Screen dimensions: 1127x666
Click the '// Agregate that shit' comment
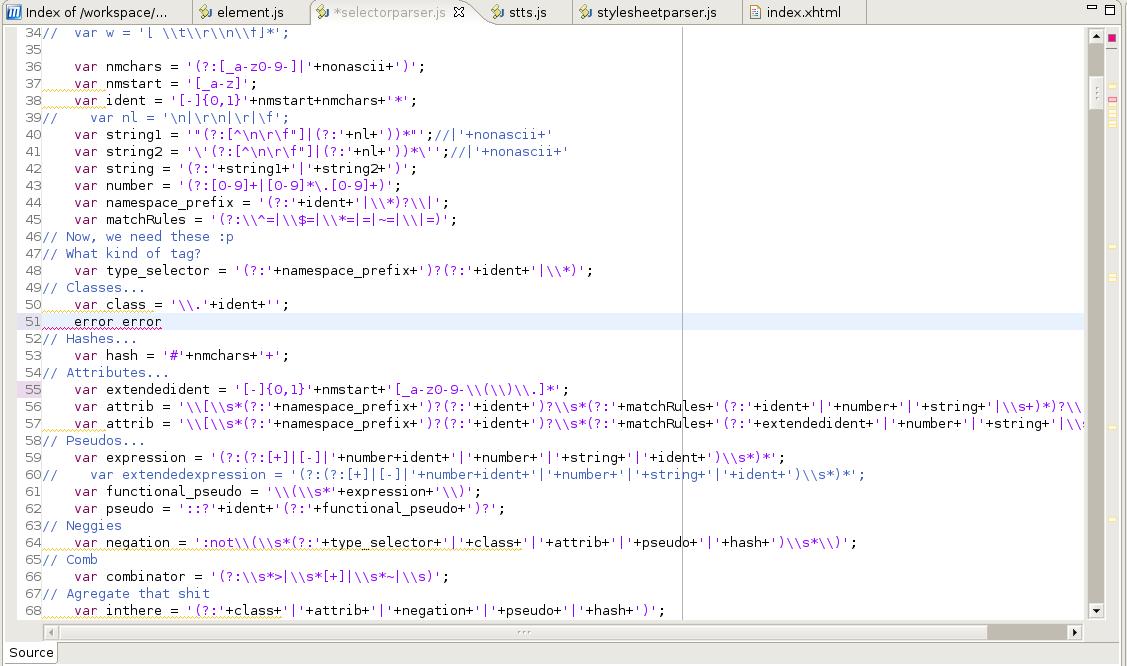[126, 593]
